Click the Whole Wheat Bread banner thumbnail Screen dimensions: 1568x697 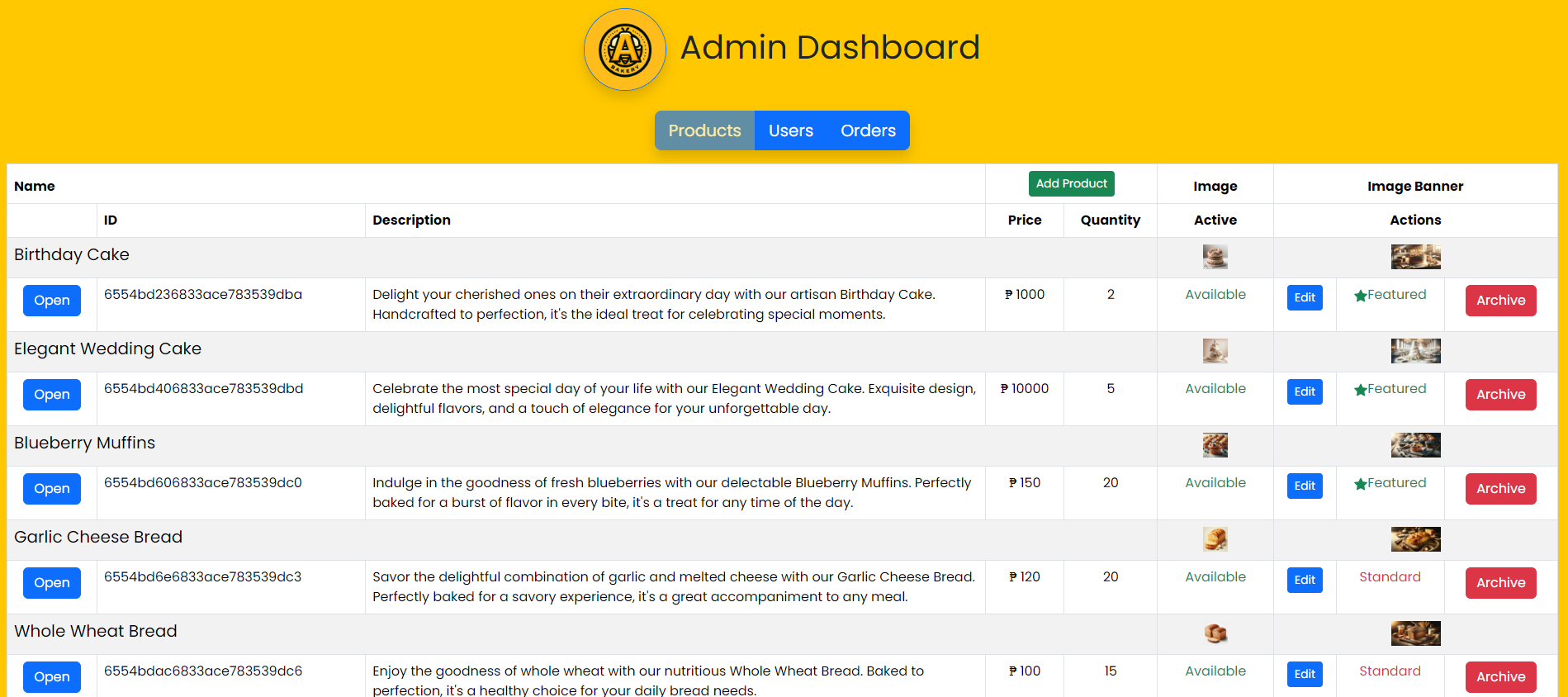tap(1415, 633)
